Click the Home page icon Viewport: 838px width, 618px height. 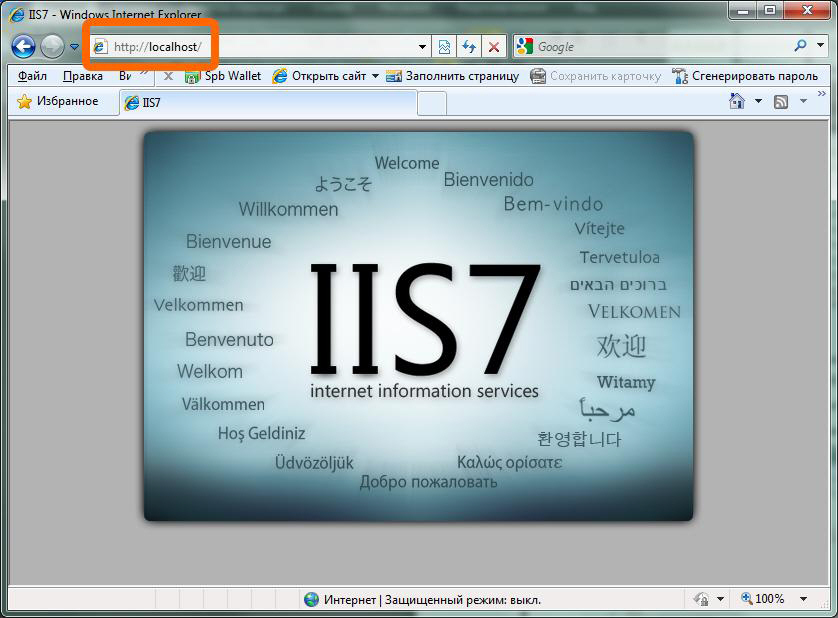pyautogui.click(x=737, y=101)
